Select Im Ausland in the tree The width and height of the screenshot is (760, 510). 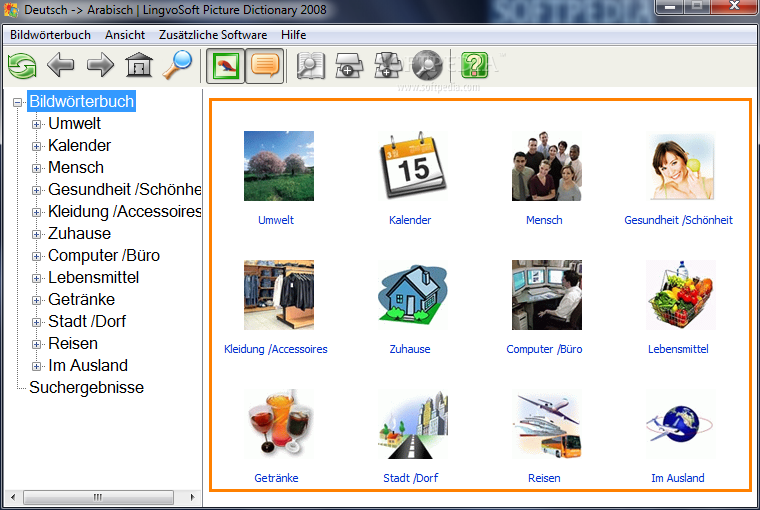pyautogui.click(x=88, y=365)
